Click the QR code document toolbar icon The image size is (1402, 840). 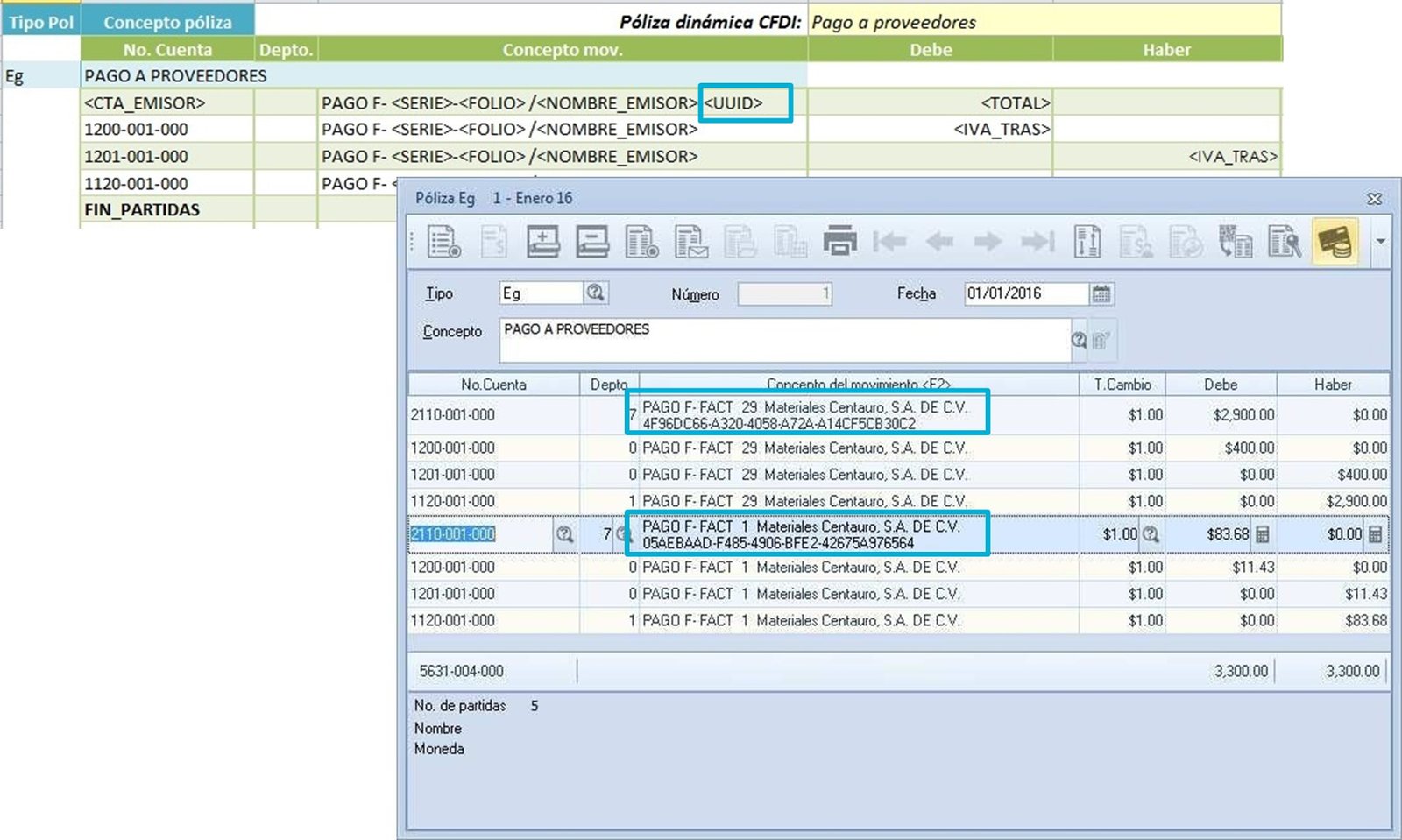tap(1236, 242)
